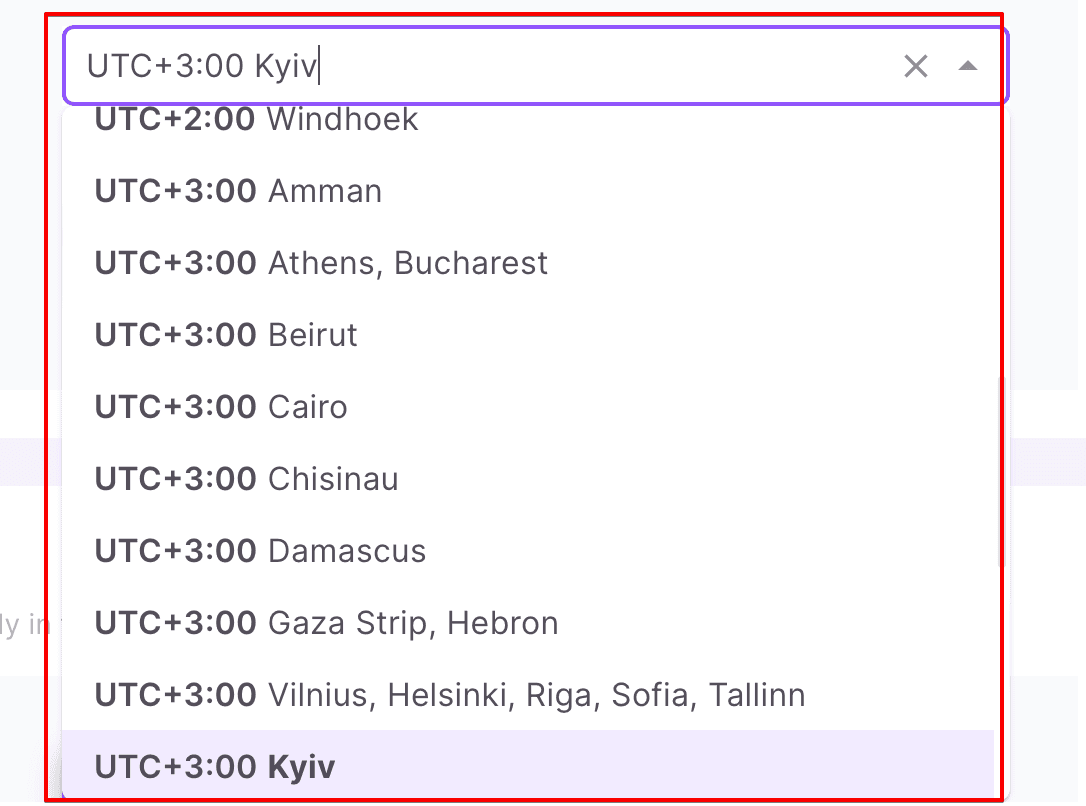Close dropdown via the up-triangle icon
The image size is (1086, 806).
(x=967, y=67)
